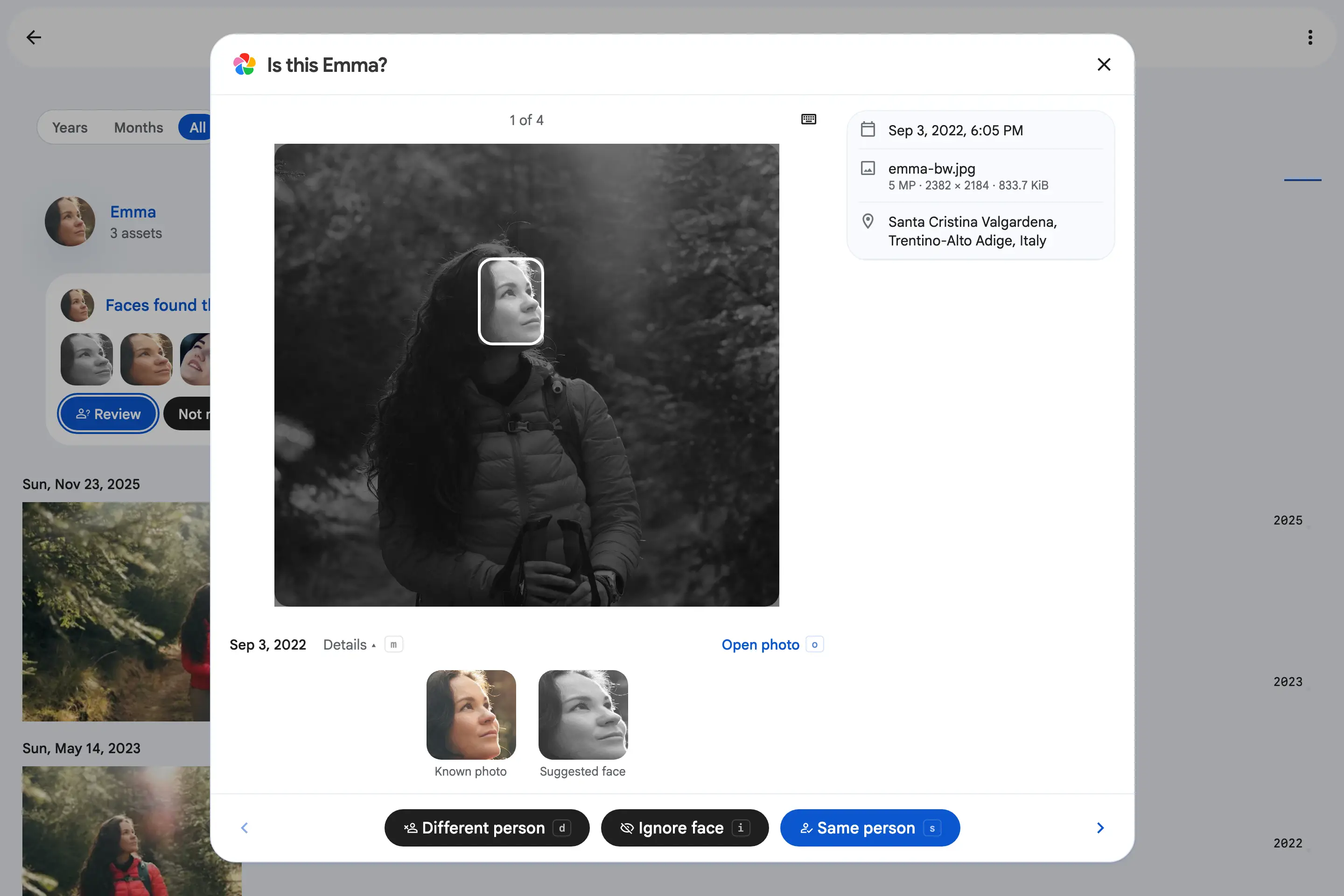Jump to 2025 on the timeline scrubber
Viewport: 1344px width, 896px height.
(1288, 520)
